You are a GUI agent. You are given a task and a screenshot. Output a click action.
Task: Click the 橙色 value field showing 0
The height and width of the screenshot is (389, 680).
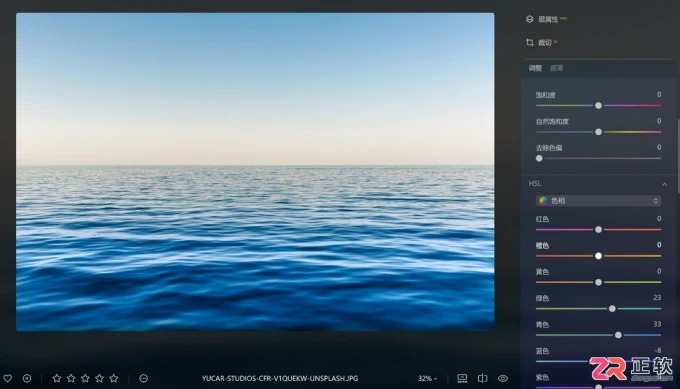click(659, 245)
